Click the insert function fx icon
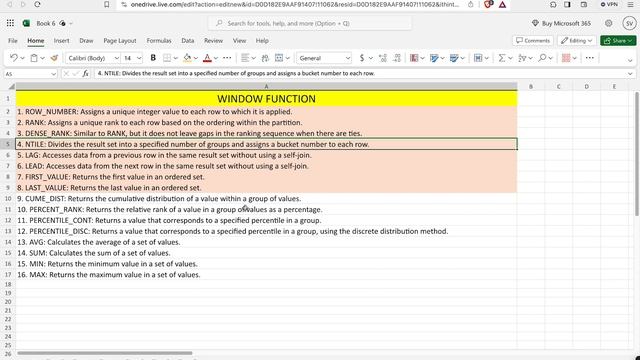The width and height of the screenshot is (640, 360). 85,73
